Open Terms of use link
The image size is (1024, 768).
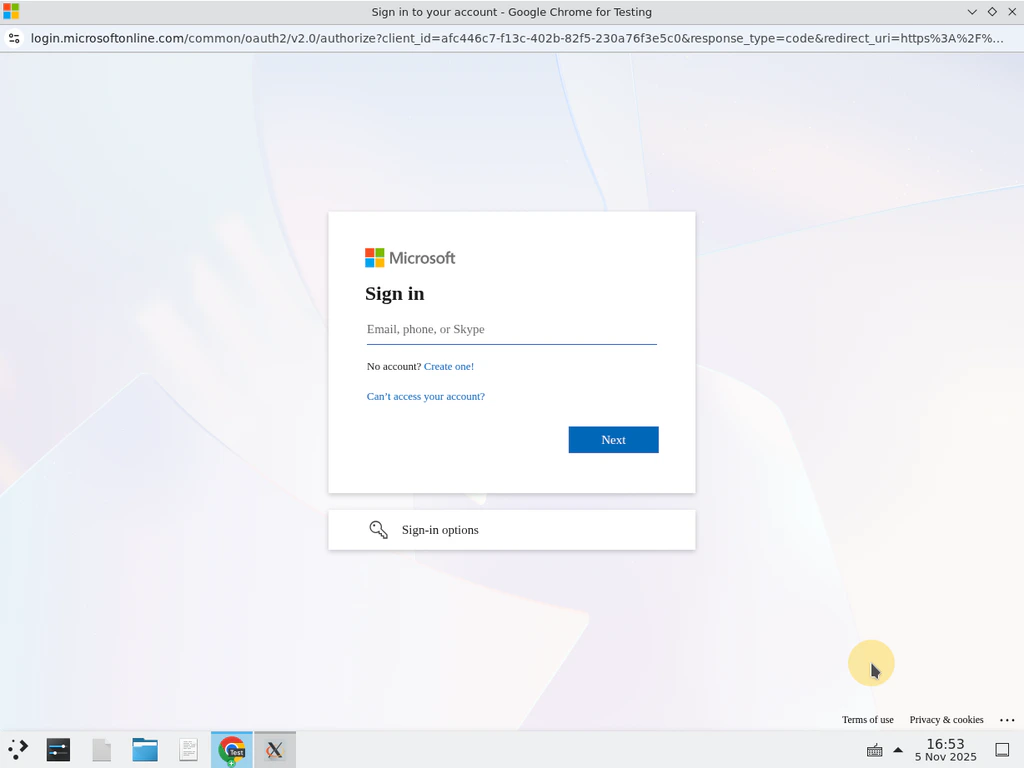(867, 720)
